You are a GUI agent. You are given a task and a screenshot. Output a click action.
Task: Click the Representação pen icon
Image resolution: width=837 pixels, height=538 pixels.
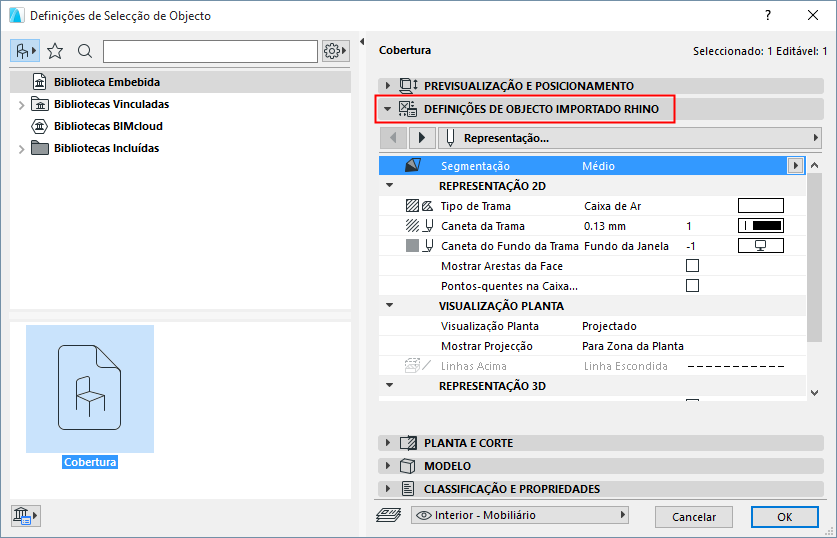tap(450, 138)
